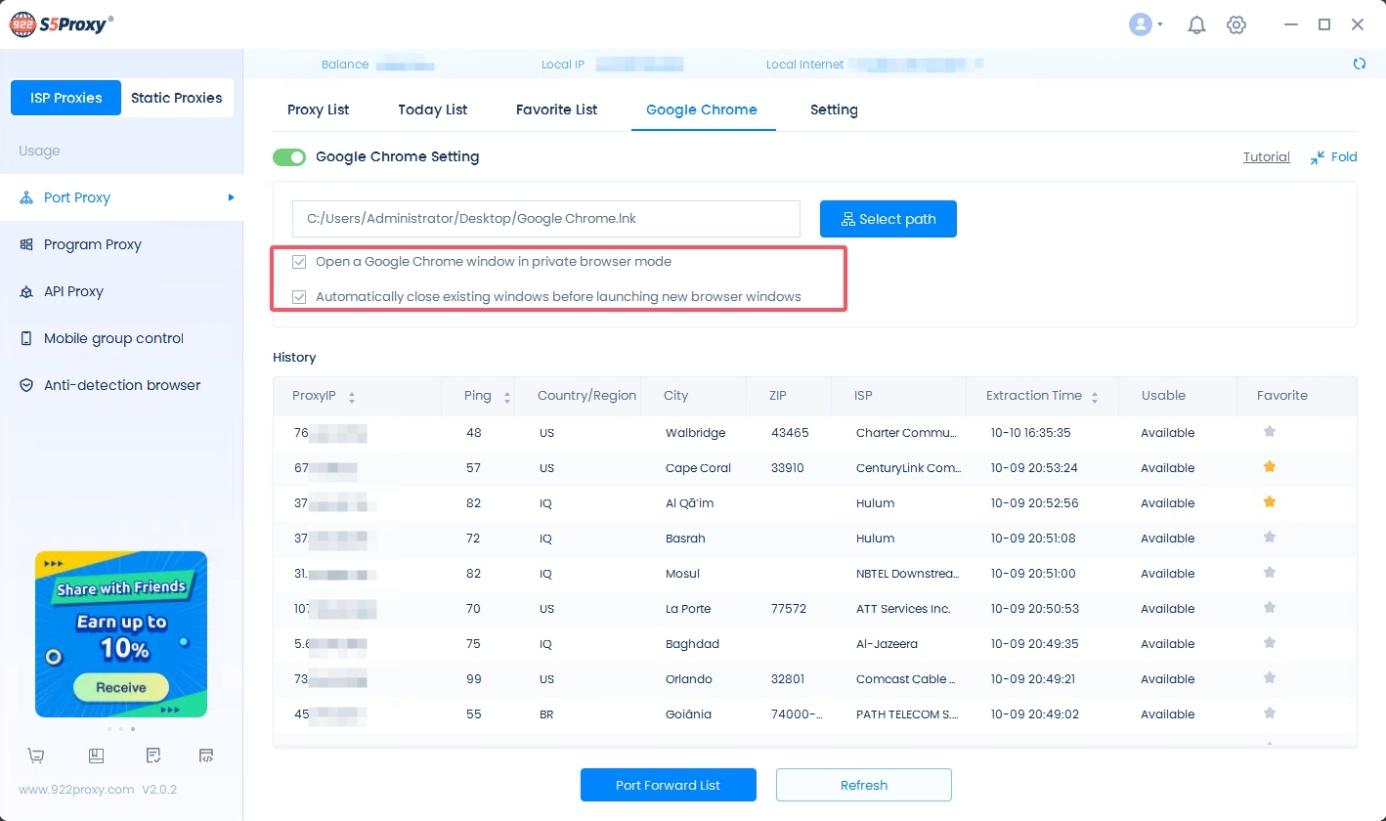
Task: Uncheck private browser mode option
Action: [x=299, y=261]
